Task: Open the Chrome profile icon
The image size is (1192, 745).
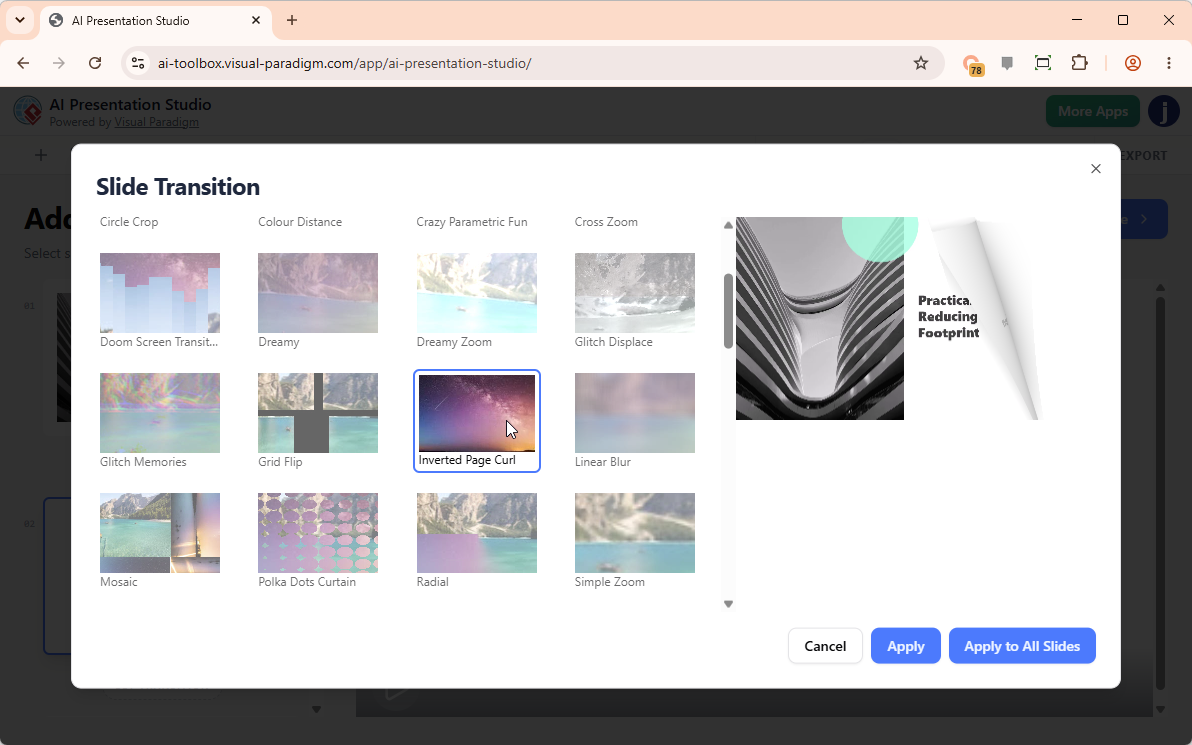Action: [x=1133, y=63]
